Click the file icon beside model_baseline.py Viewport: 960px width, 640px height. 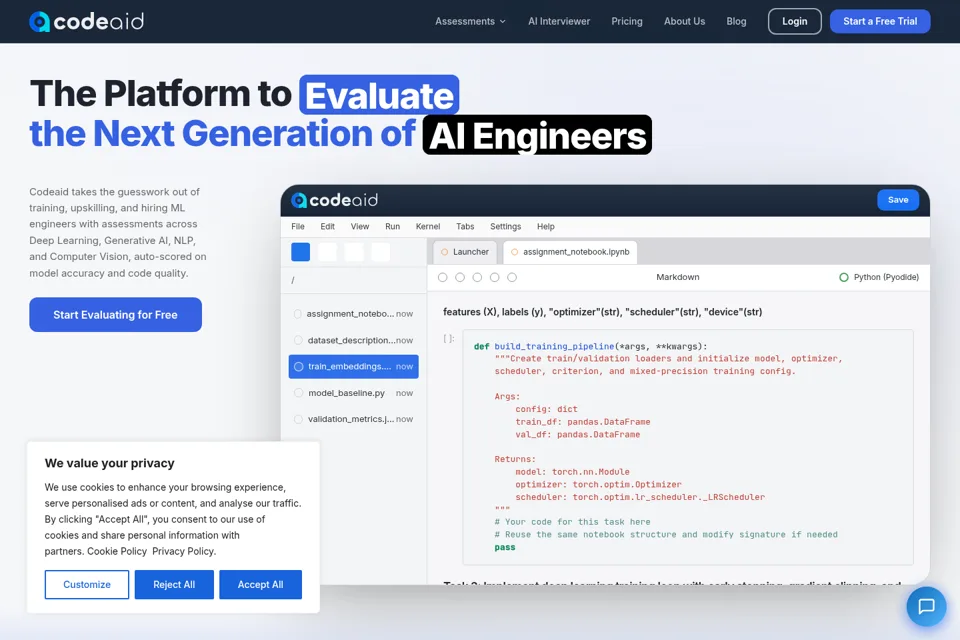(x=298, y=393)
